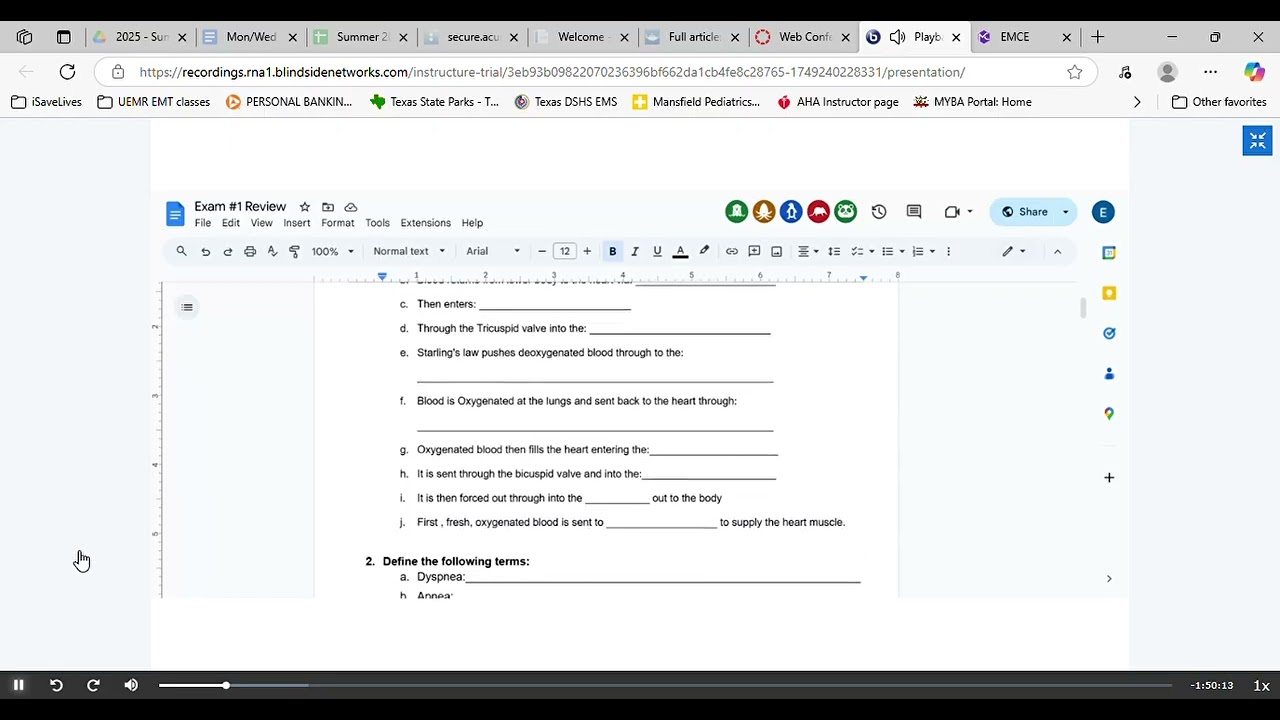Open the Tasks side panel icon
Screen dimensions: 1280x720
pos(1109,333)
